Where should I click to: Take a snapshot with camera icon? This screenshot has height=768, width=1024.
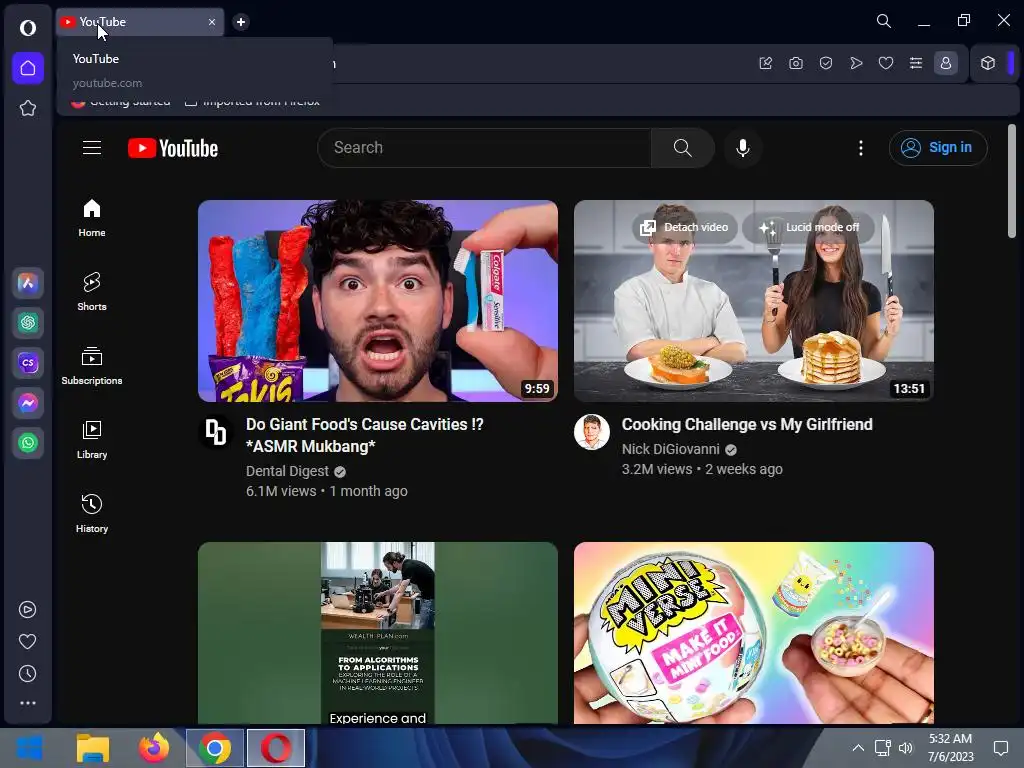tap(796, 63)
